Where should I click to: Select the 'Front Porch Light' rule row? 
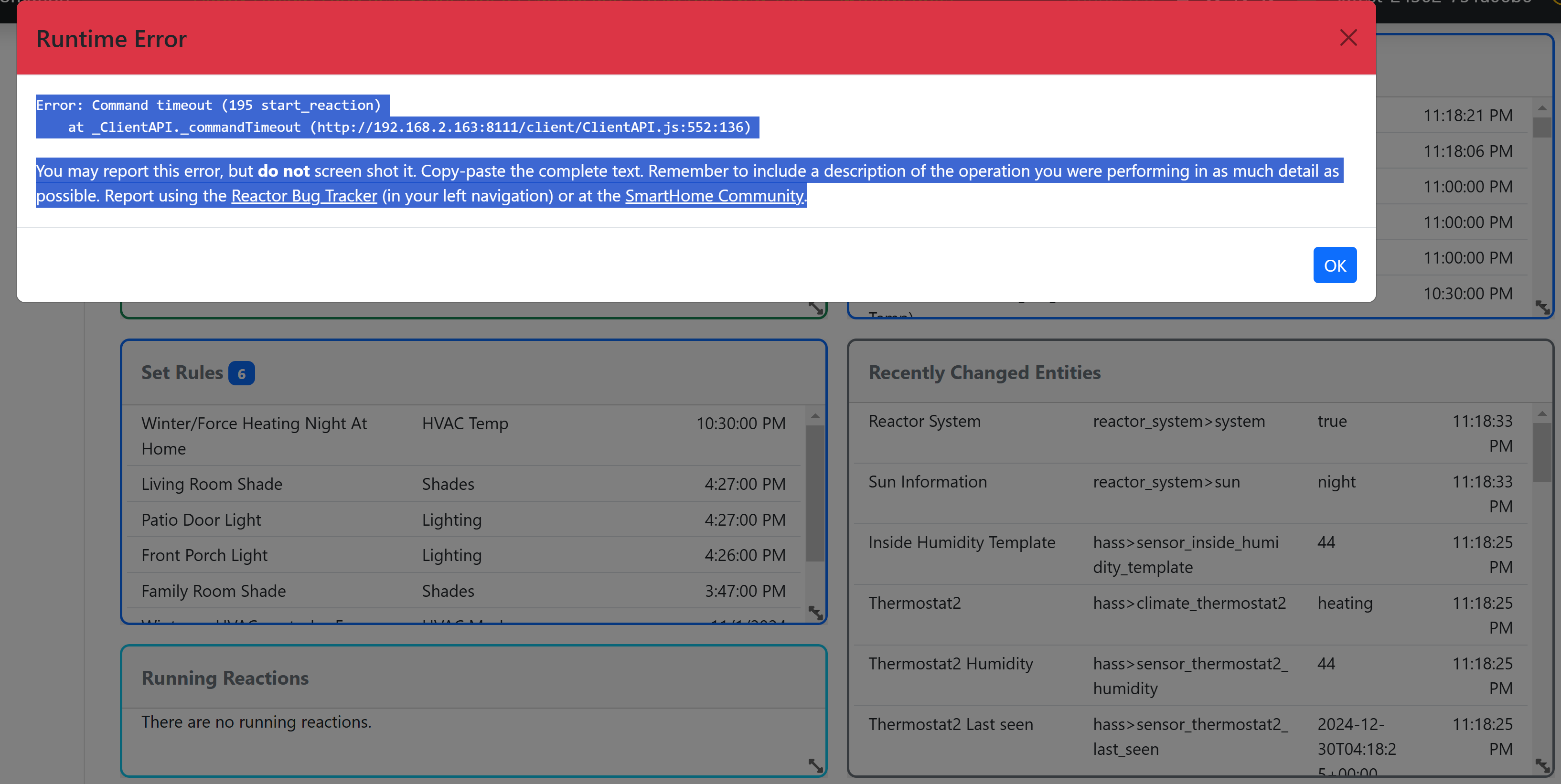[464, 555]
